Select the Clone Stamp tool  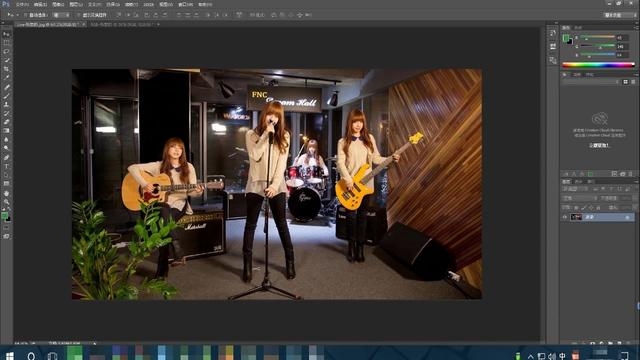[7, 104]
